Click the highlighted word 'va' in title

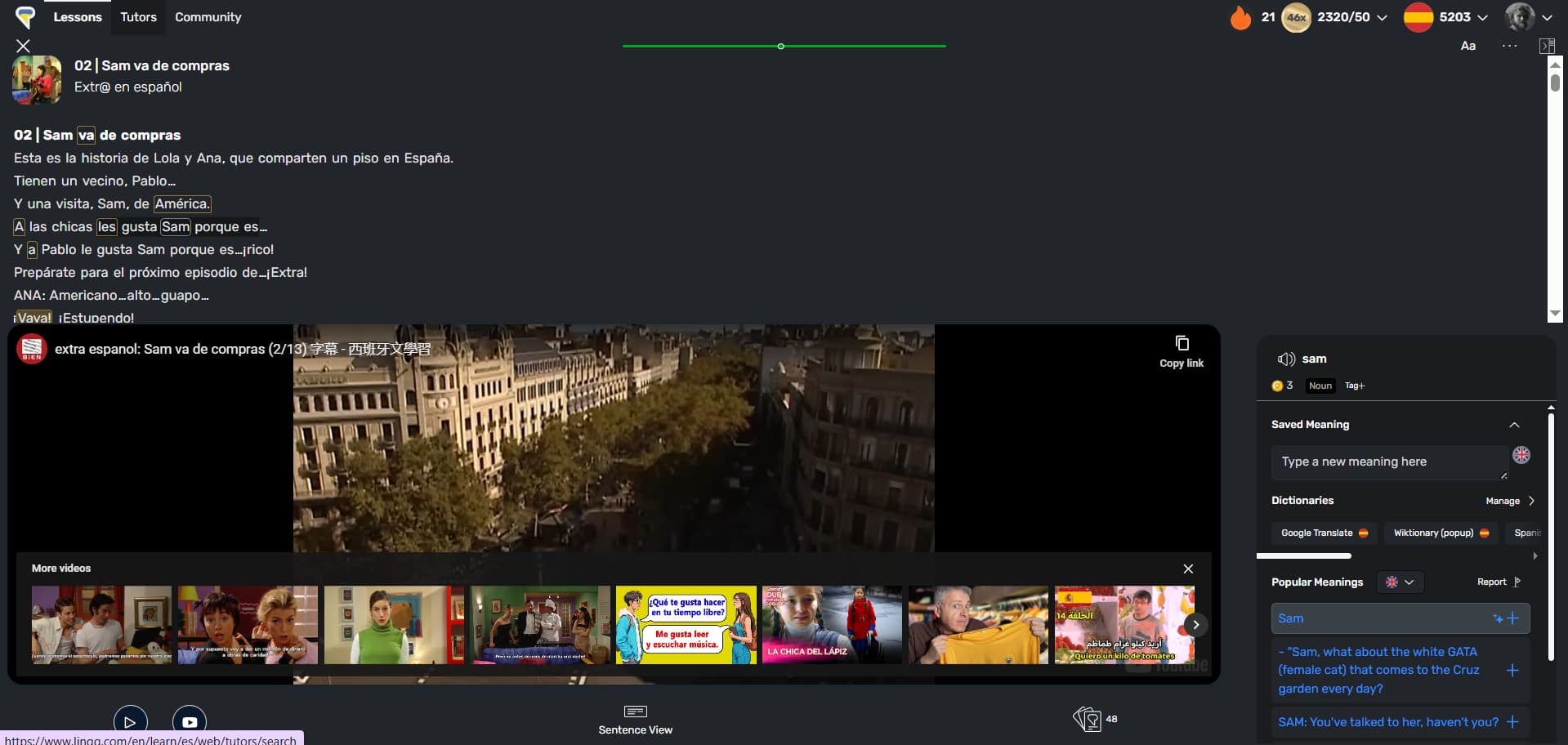(86, 135)
